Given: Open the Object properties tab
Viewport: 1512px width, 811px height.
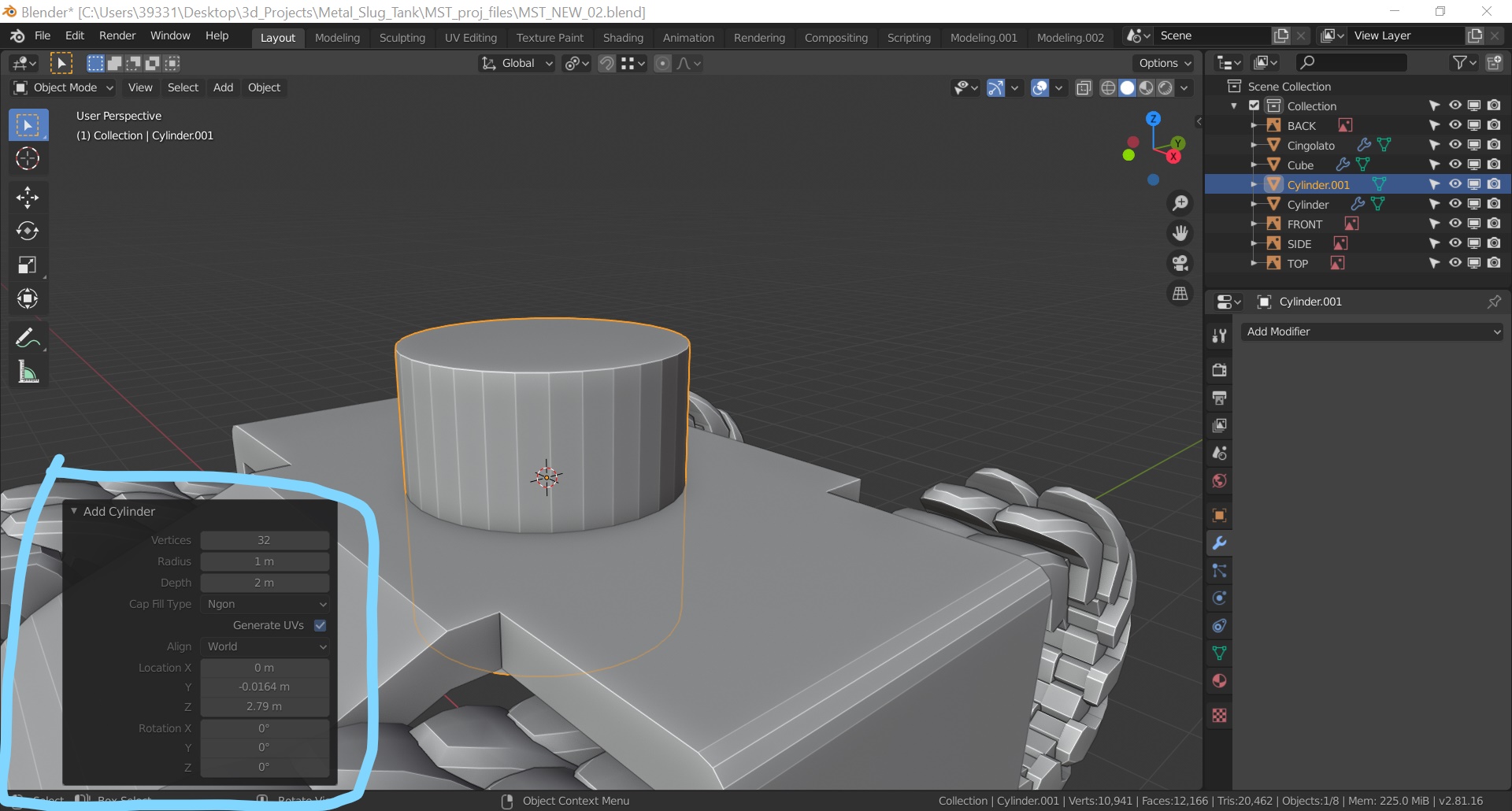Looking at the screenshot, I should 1219,516.
